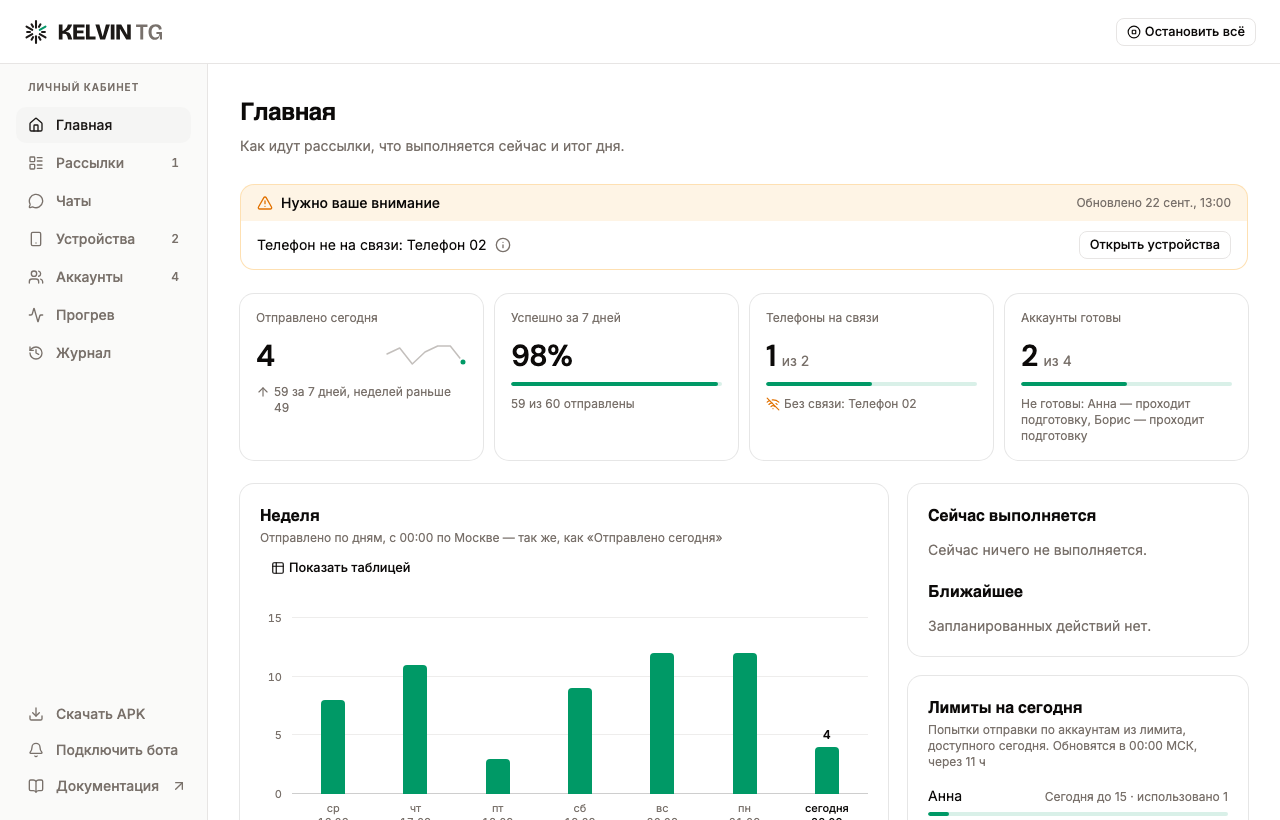Viewport: 1280px width, 820px height.
Task: Click the download icon beside Скачать APK
Action: [36, 714]
